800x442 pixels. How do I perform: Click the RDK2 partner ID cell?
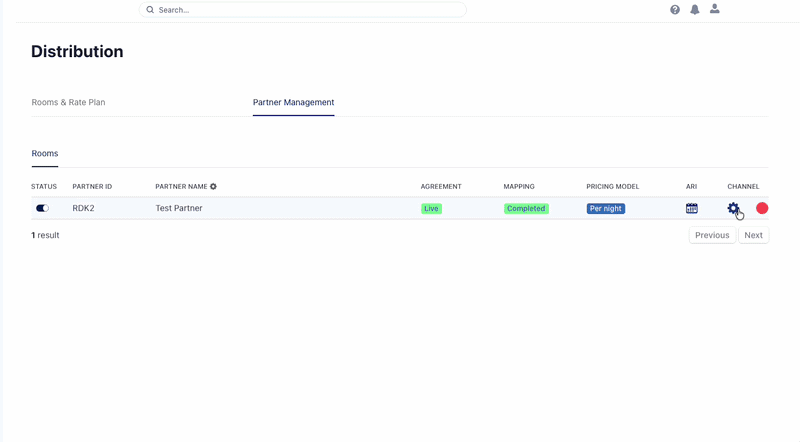click(x=83, y=208)
